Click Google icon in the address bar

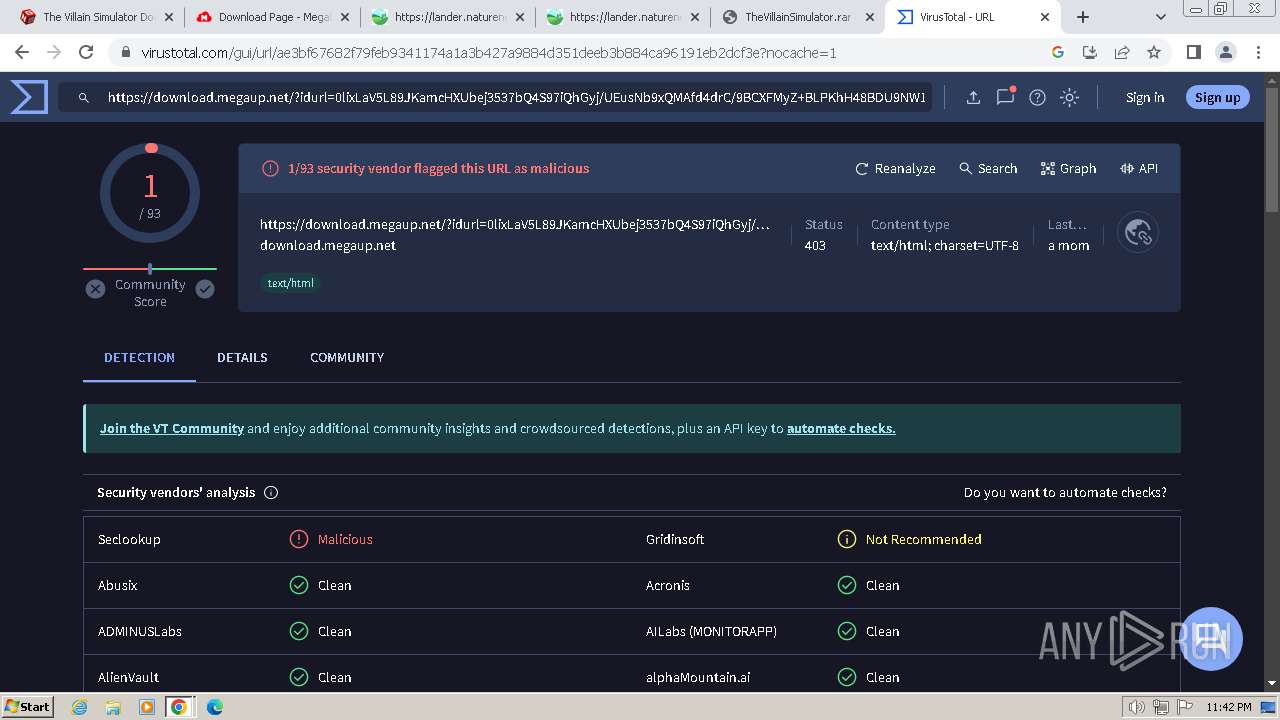click(1058, 52)
